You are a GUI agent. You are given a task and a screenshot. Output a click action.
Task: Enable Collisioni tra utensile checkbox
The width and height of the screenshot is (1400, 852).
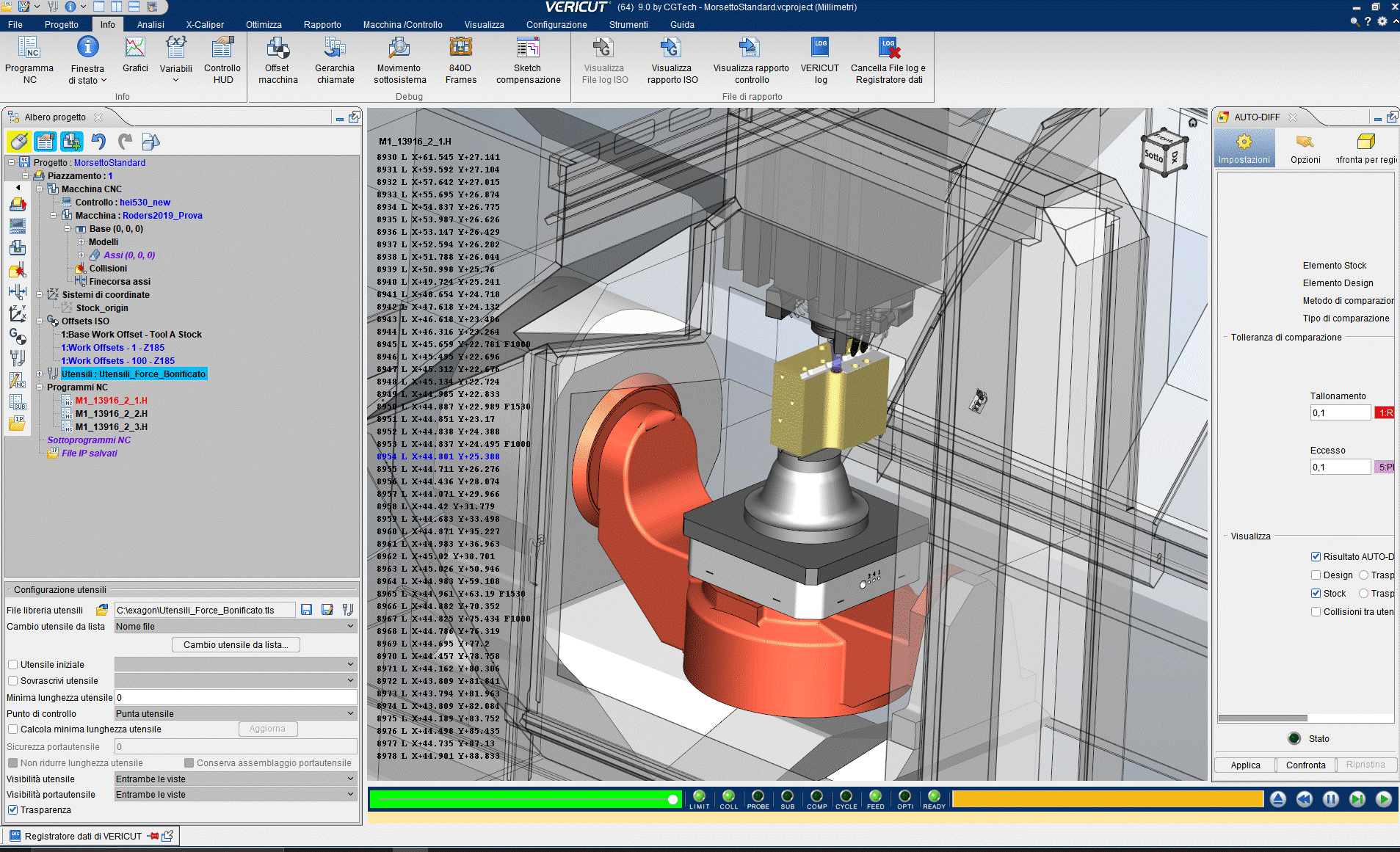coord(1316,612)
